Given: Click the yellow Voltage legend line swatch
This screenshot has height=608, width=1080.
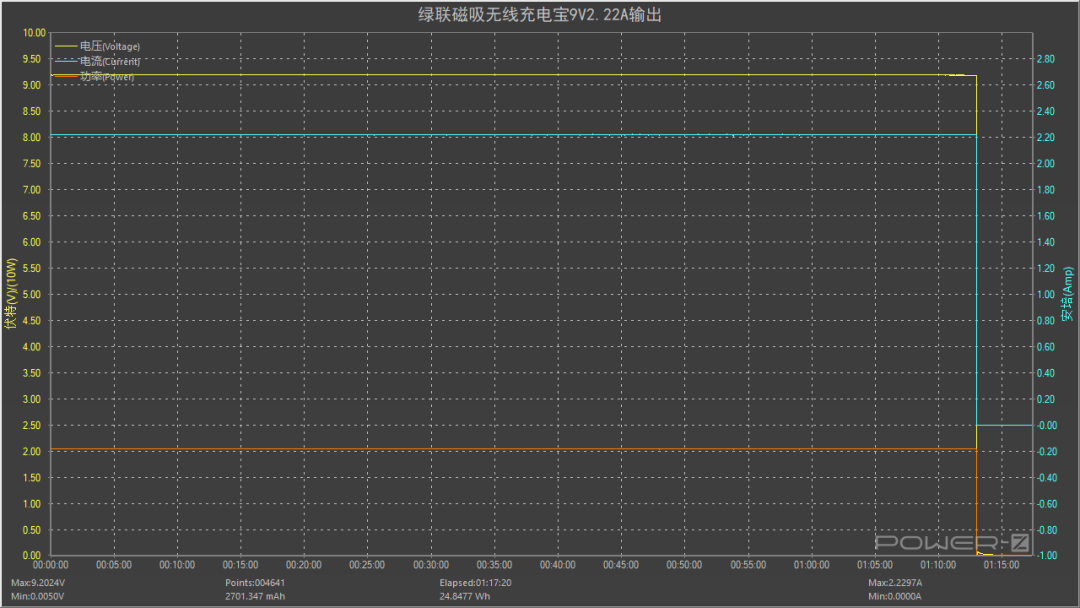Looking at the screenshot, I should pyautogui.click(x=66, y=46).
